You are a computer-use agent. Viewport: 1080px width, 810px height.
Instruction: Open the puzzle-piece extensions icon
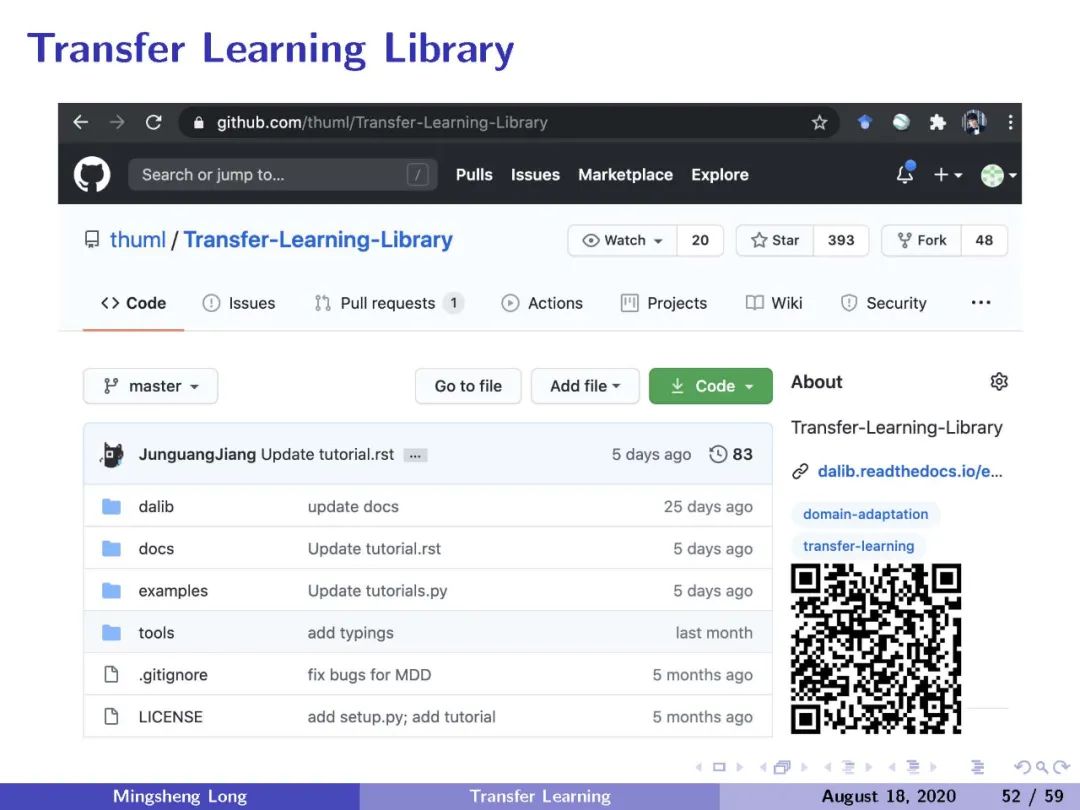[937, 123]
